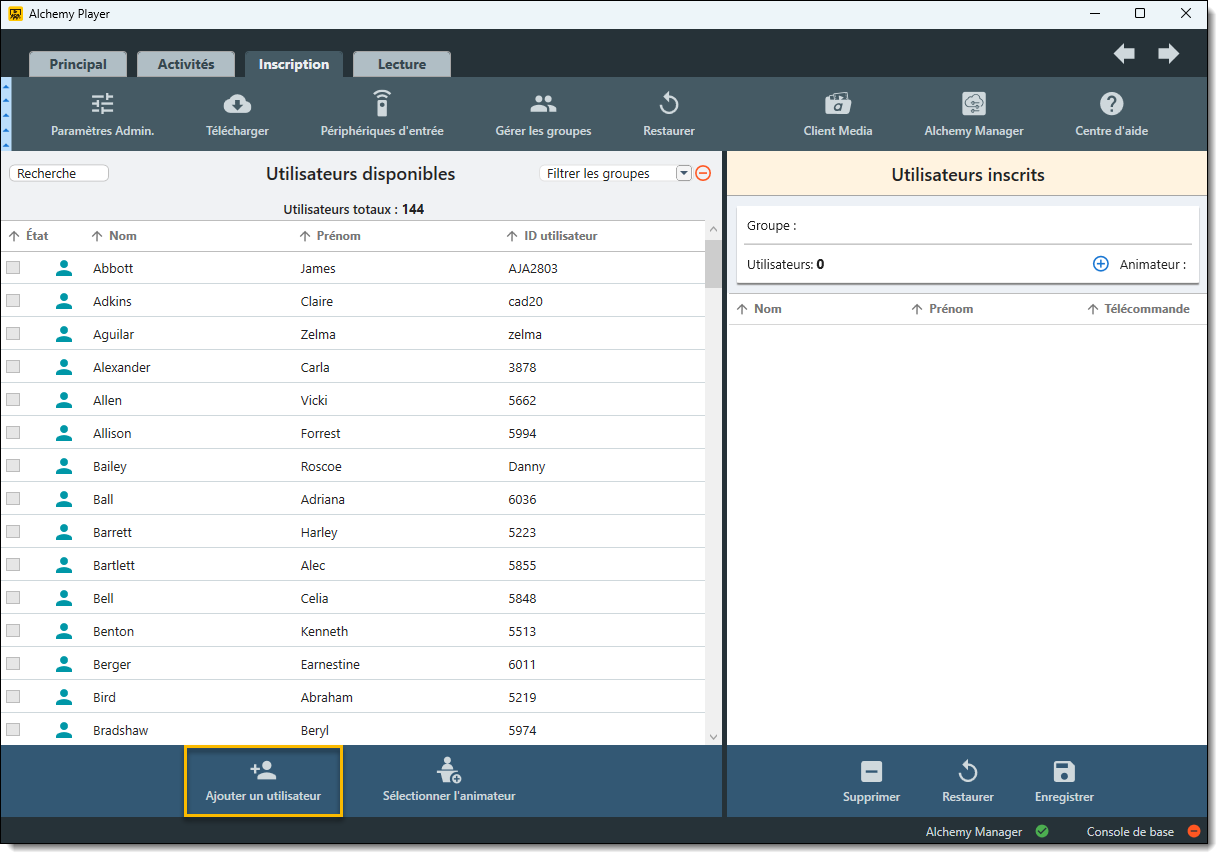Launch Client Media from toolbar
1223x859 pixels.
(x=837, y=104)
